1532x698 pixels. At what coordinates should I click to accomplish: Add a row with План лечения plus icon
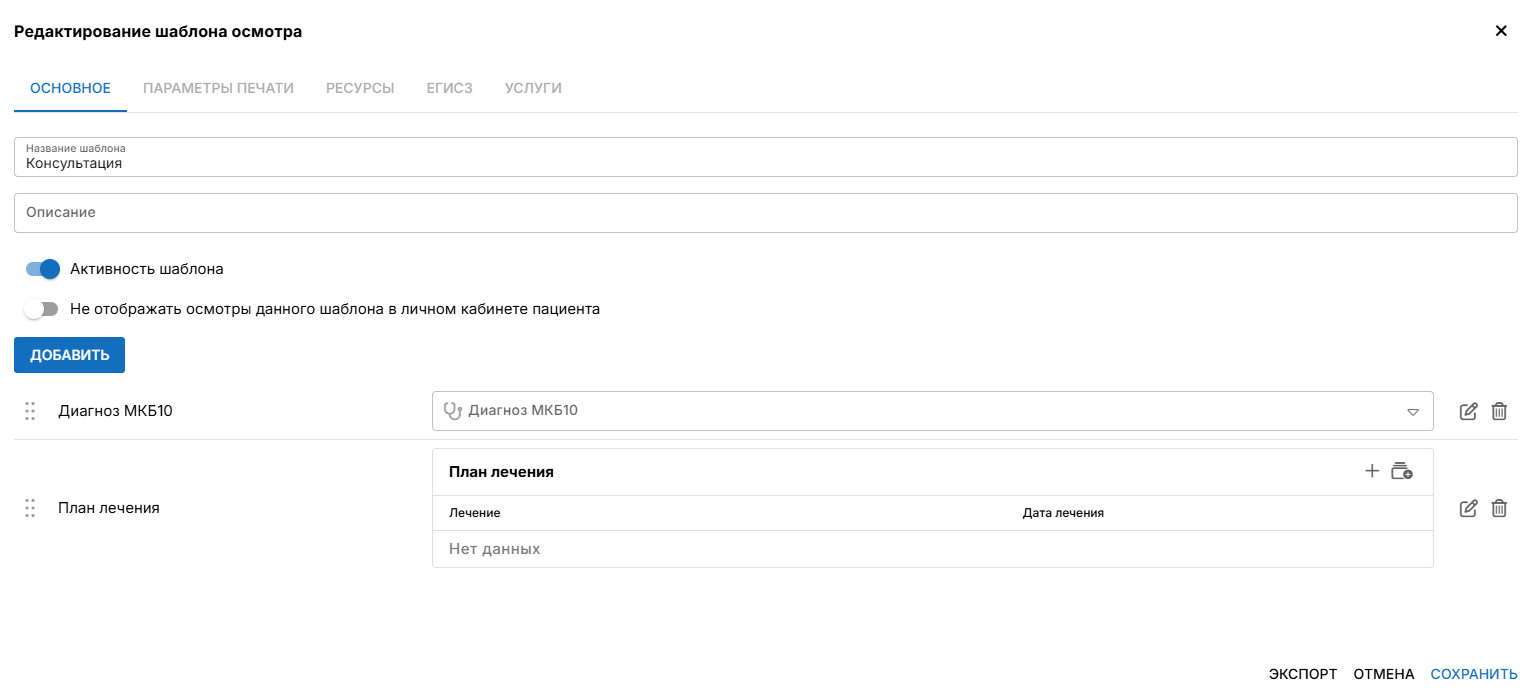pyautogui.click(x=1372, y=471)
